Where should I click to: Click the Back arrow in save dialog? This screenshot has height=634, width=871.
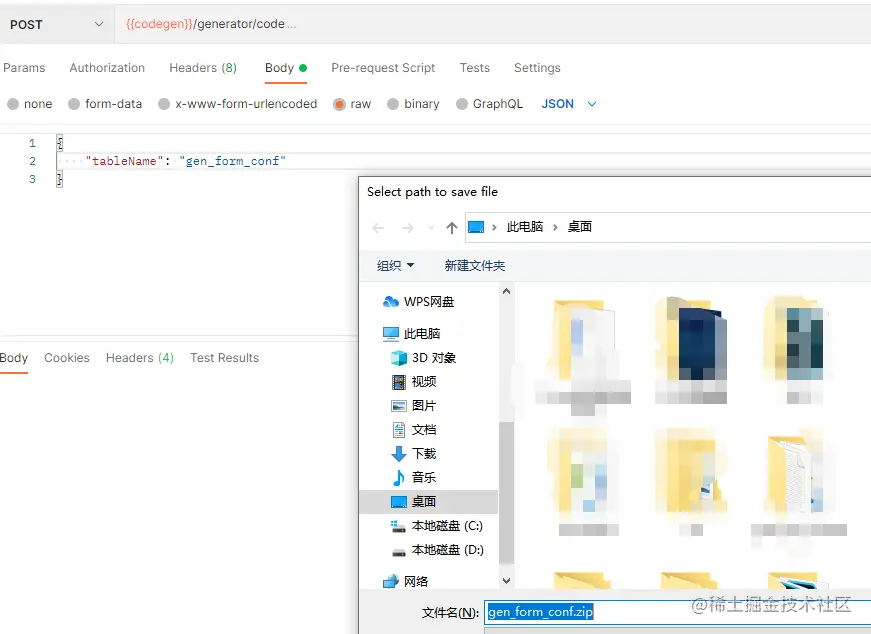point(378,228)
